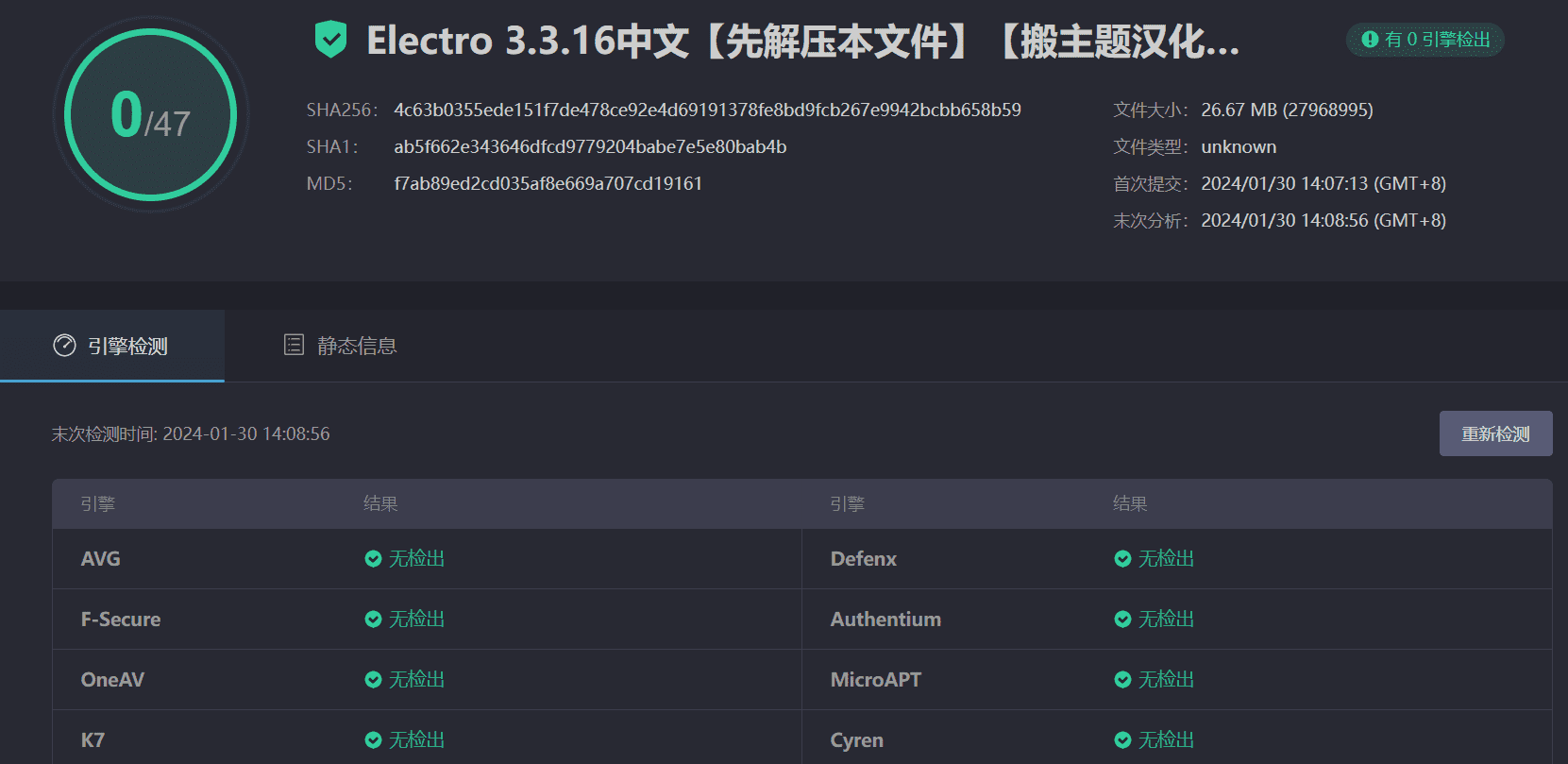
Task: Click the left 引擎 column header
Action: (x=97, y=504)
